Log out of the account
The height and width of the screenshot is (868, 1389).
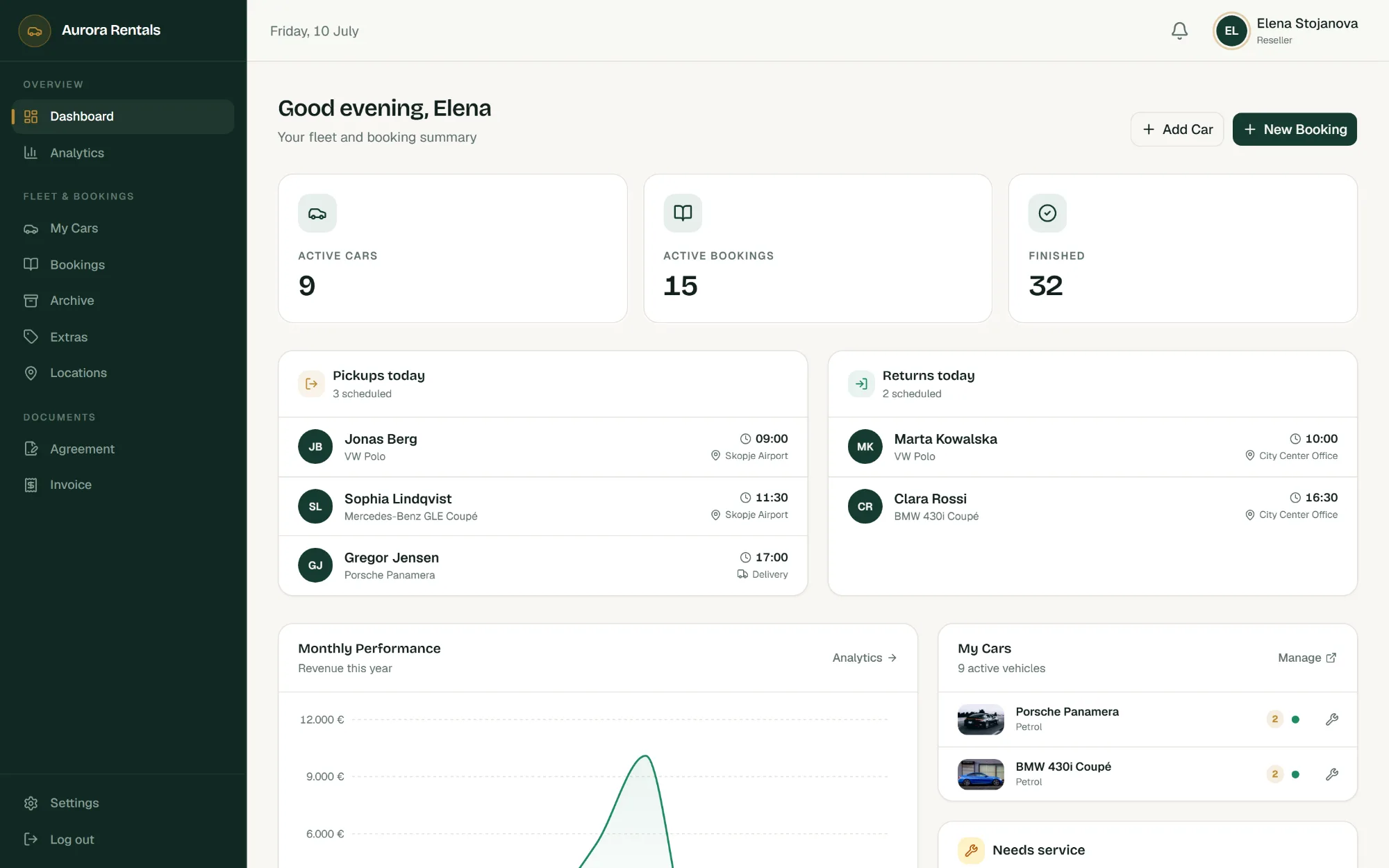click(x=123, y=840)
